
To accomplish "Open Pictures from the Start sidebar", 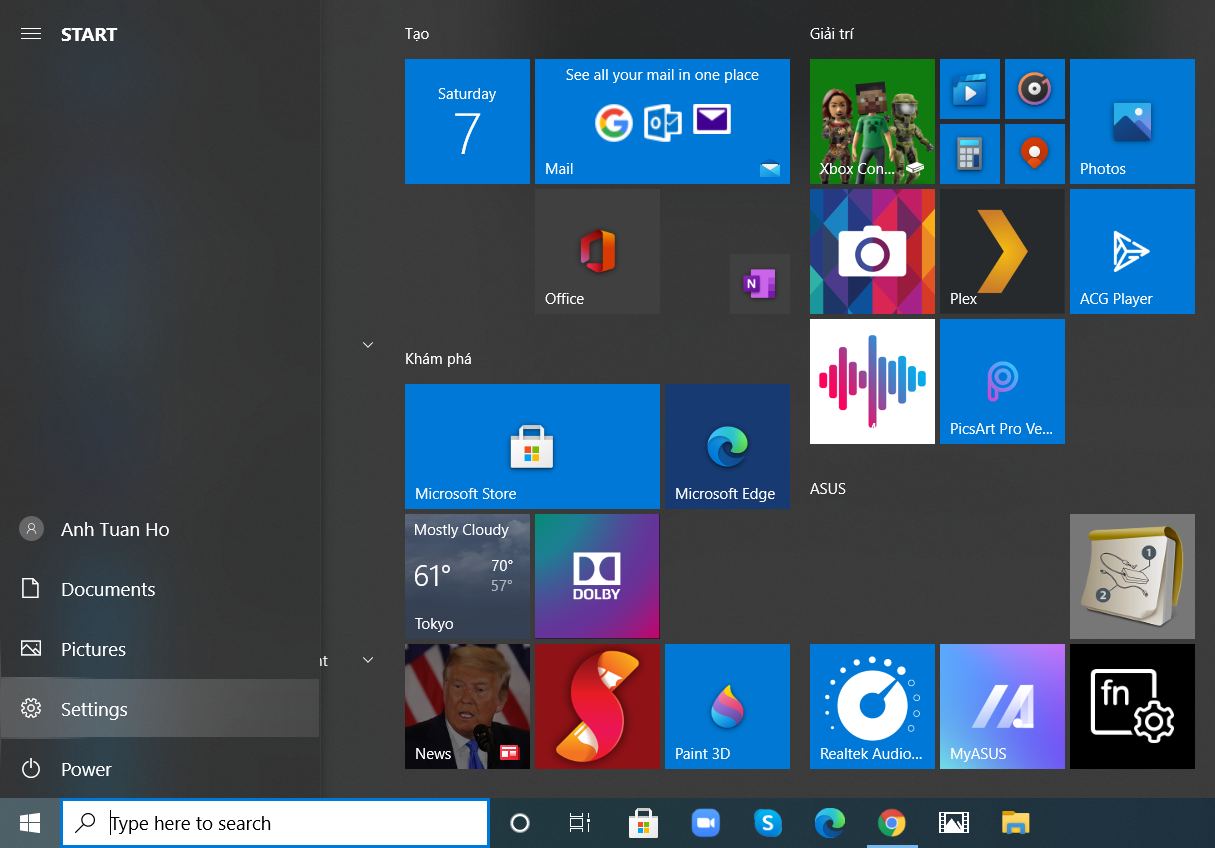I will coord(160,649).
